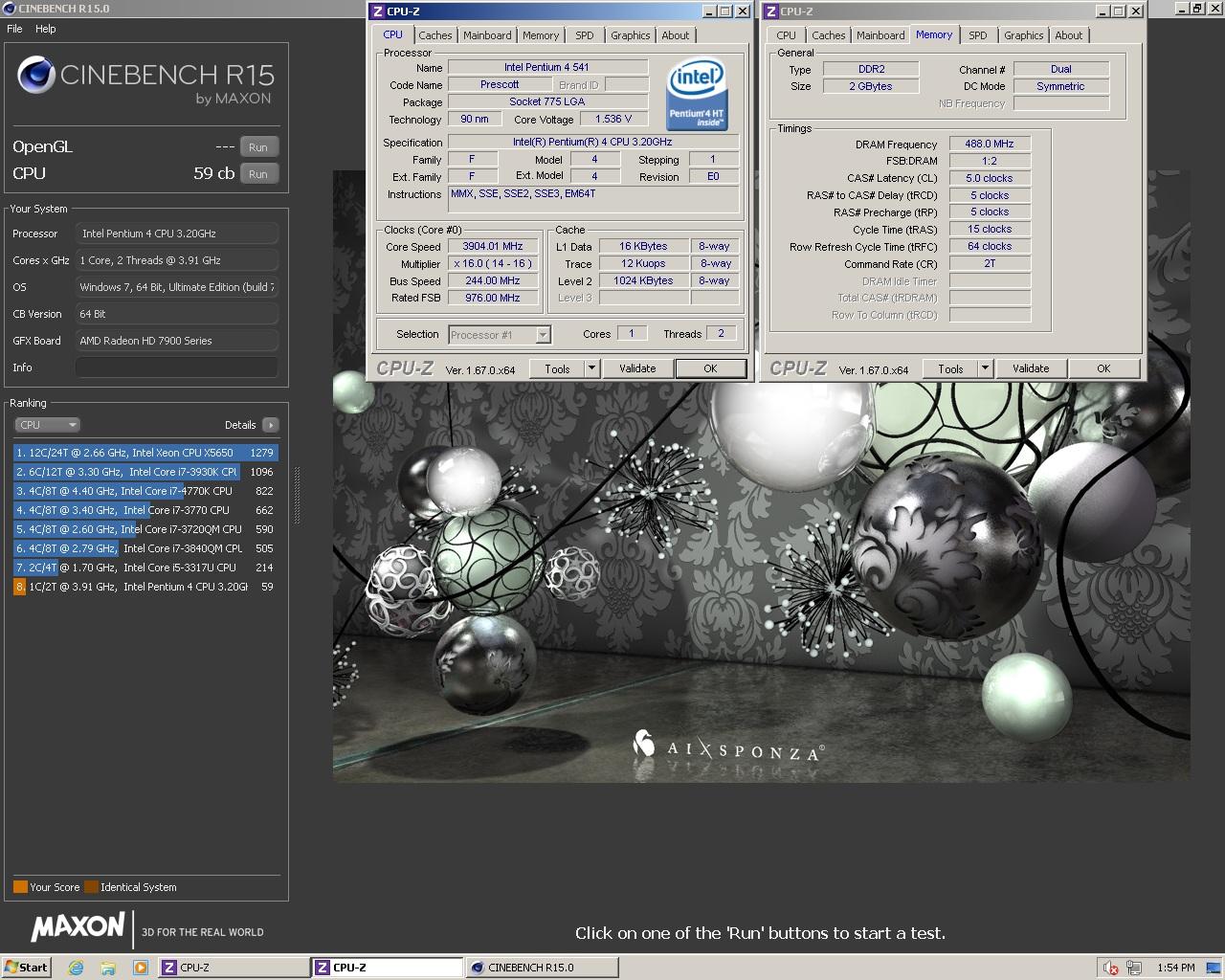
Task: Expand ranking Details arrow button
Action: [270, 425]
